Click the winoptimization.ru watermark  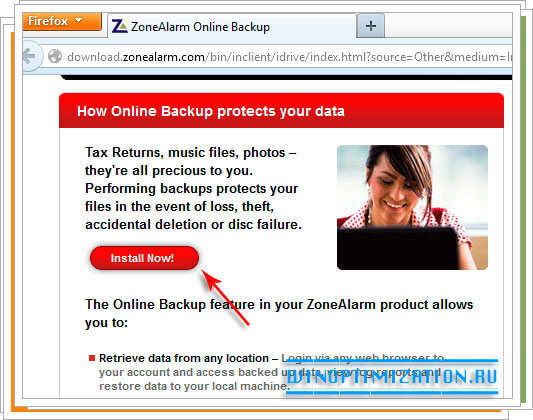392,377
